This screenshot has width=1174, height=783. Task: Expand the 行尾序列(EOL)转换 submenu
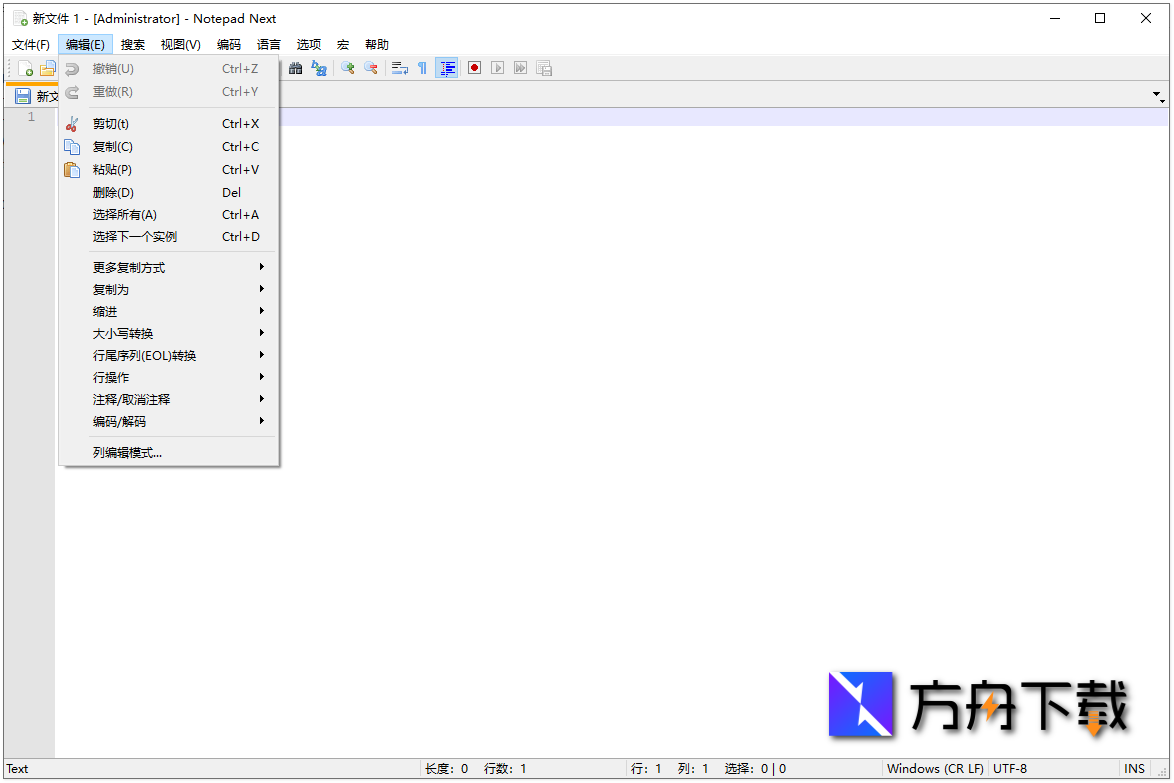coord(137,355)
